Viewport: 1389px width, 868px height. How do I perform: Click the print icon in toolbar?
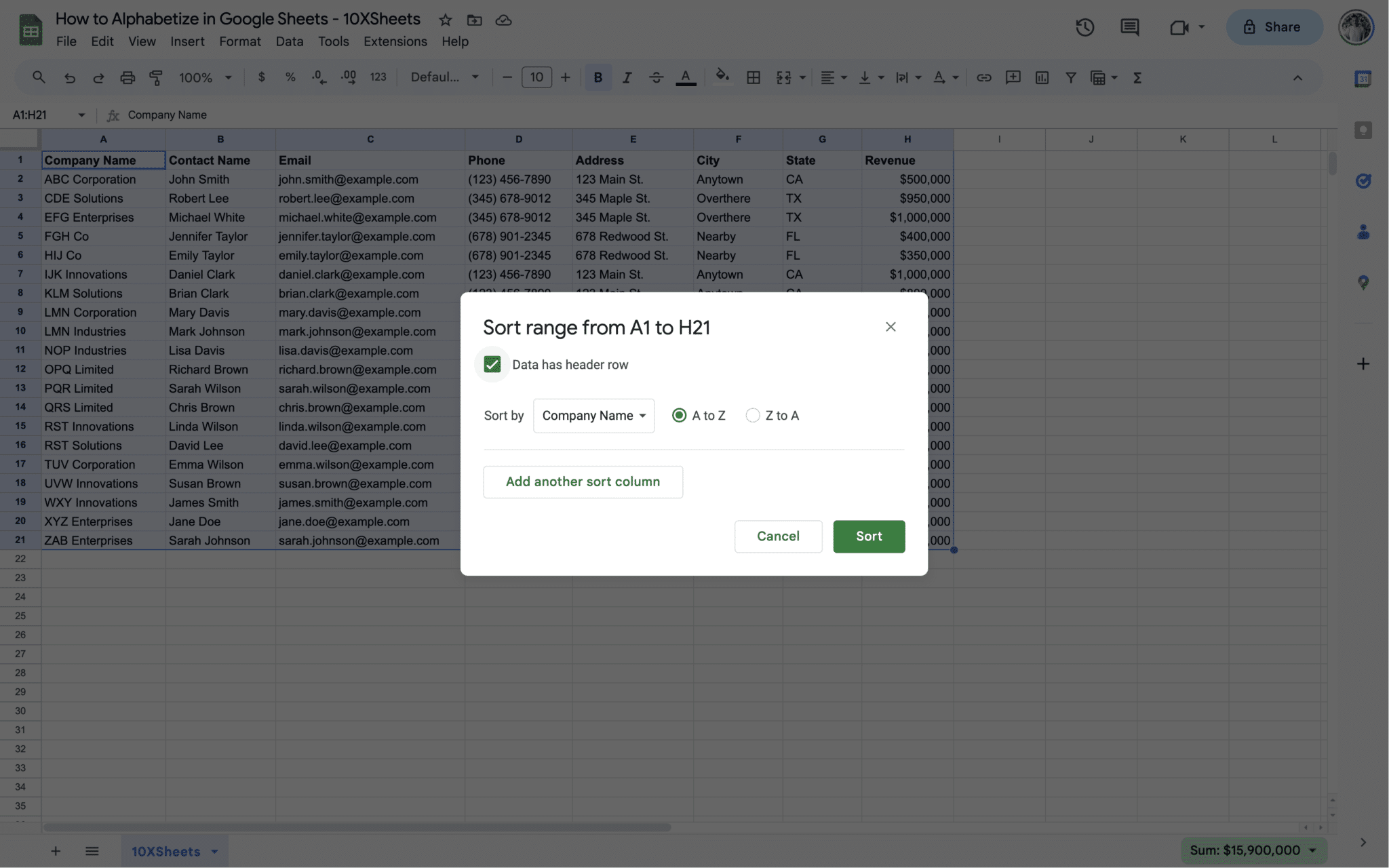(127, 77)
